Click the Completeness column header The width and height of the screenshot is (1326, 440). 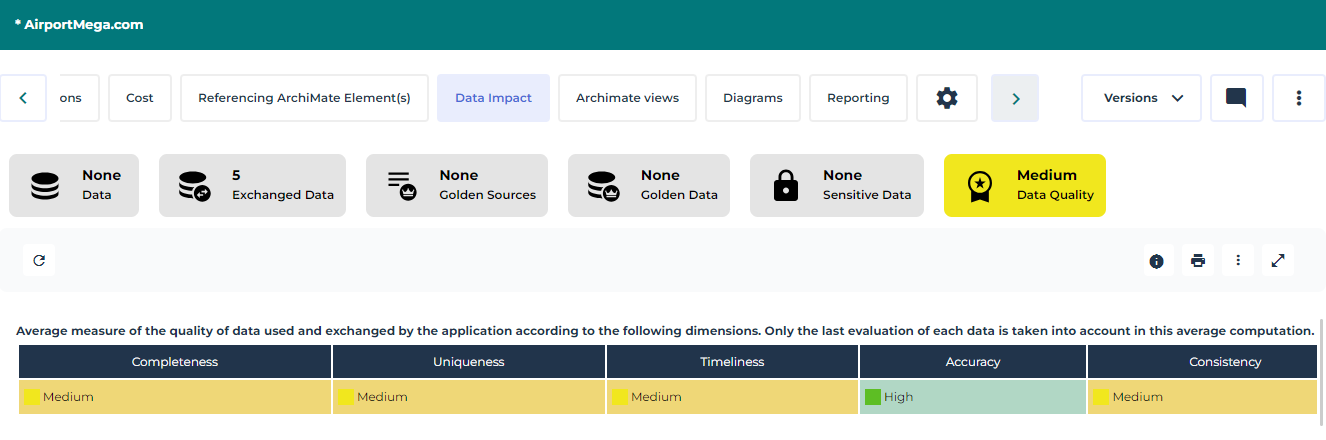click(175, 362)
